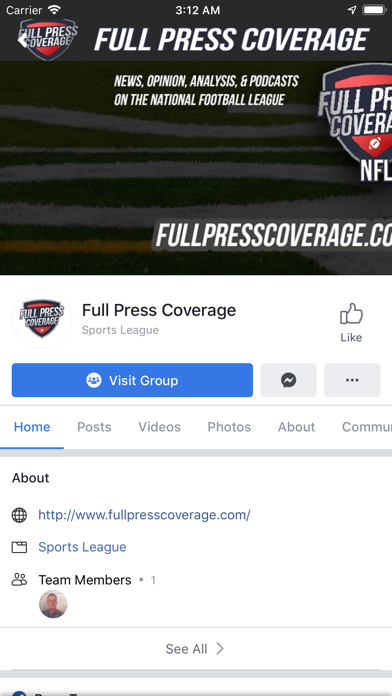Tap the globe website icon
Image resolution: width=392 pixels, height=696 pixels.
tap(19, 515)
